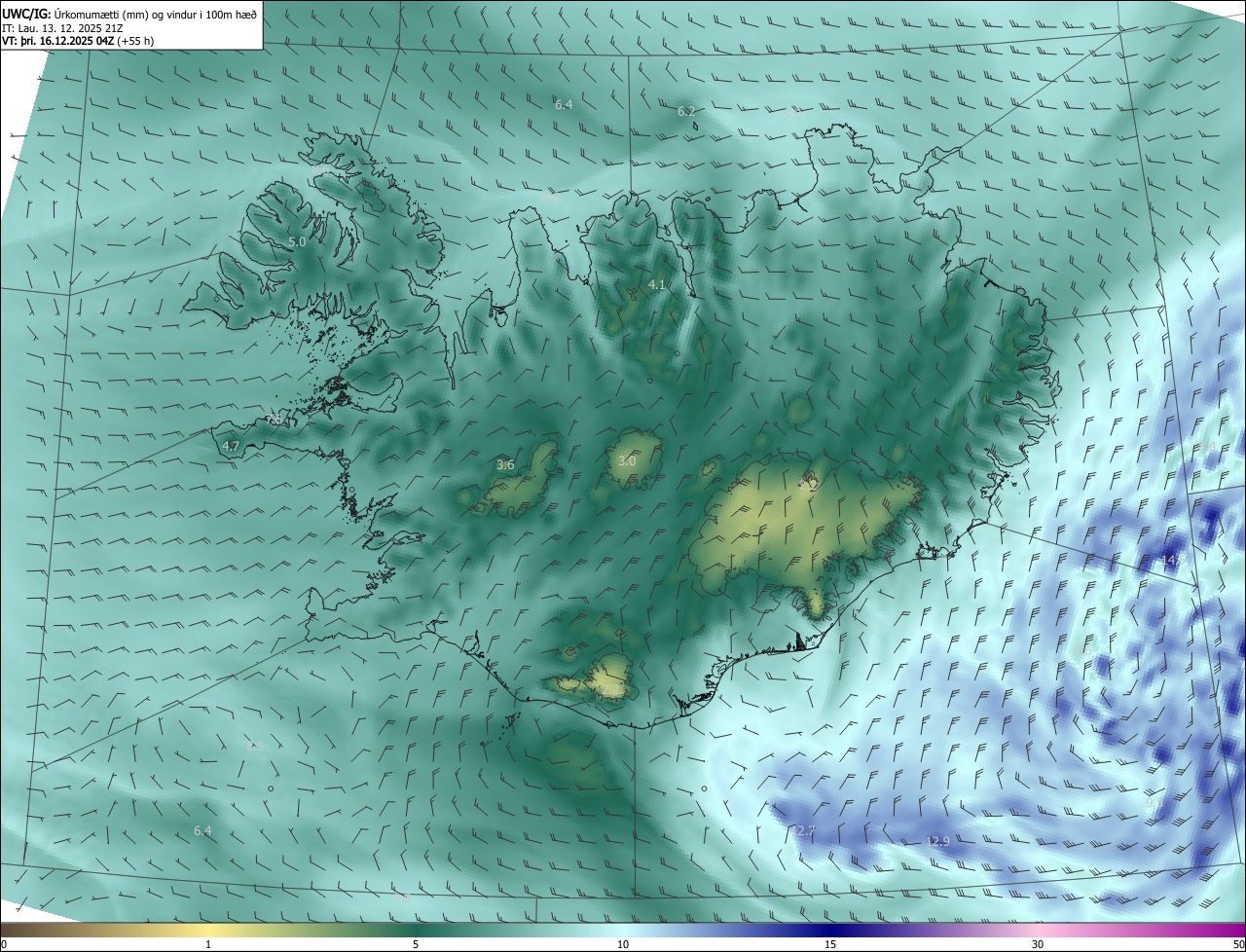Image resolution: width=1246 pixels, height=952 pixels.
Task: Click the valid time 'VT: þri. 16.12.2025 04Z (+55 h)'
Action: click(x=78, y=41)
